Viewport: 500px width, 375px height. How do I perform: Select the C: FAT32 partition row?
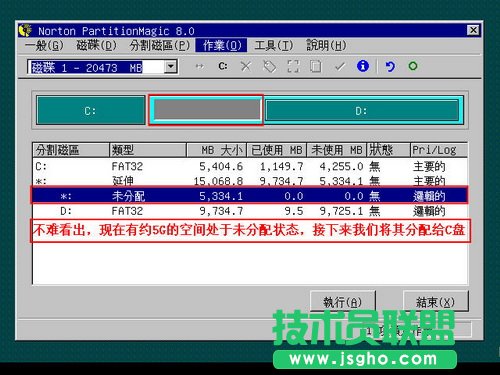(250, 166)
